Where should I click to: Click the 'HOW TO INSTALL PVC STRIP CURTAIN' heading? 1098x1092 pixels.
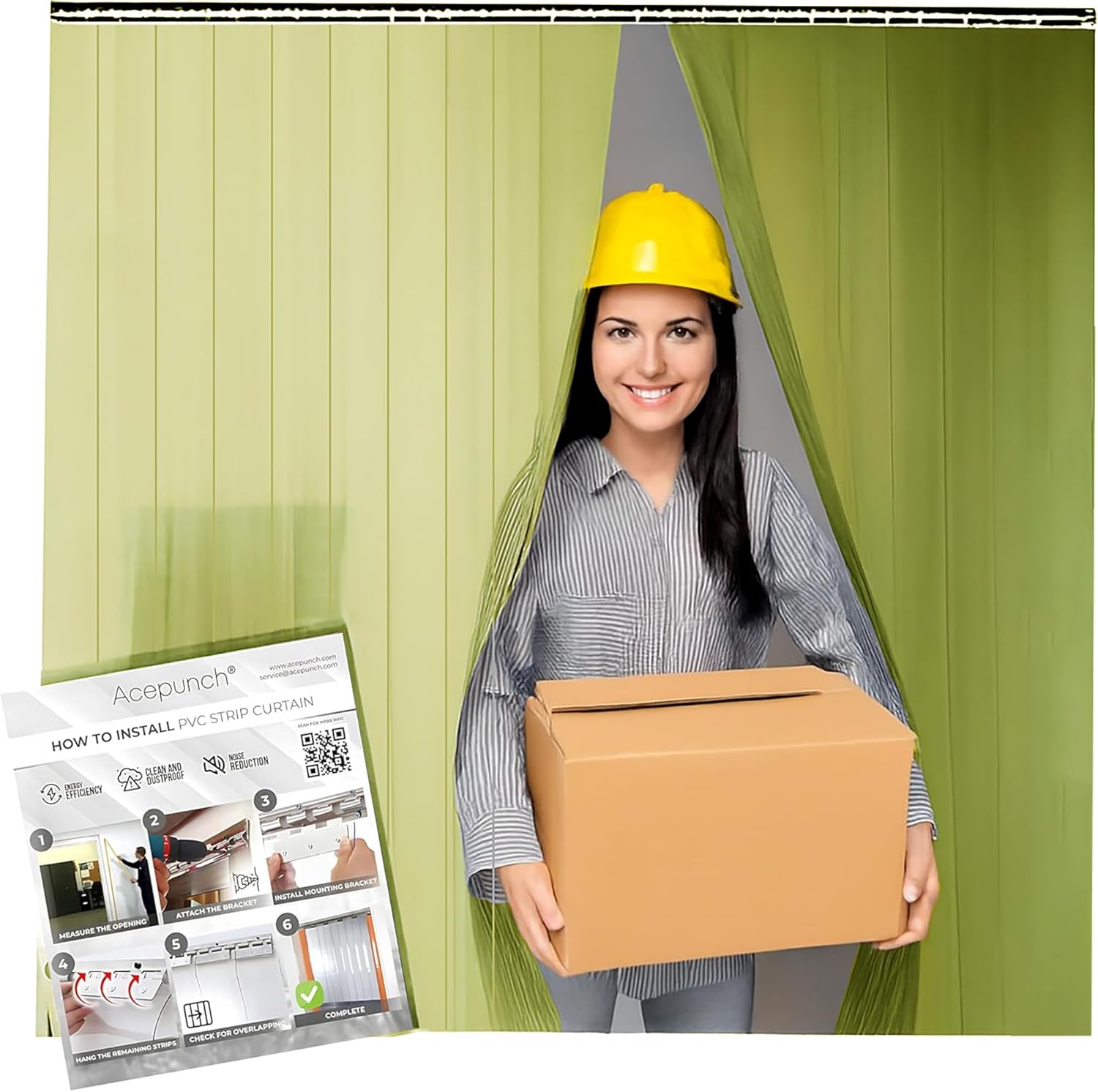[x=182, y=724]
